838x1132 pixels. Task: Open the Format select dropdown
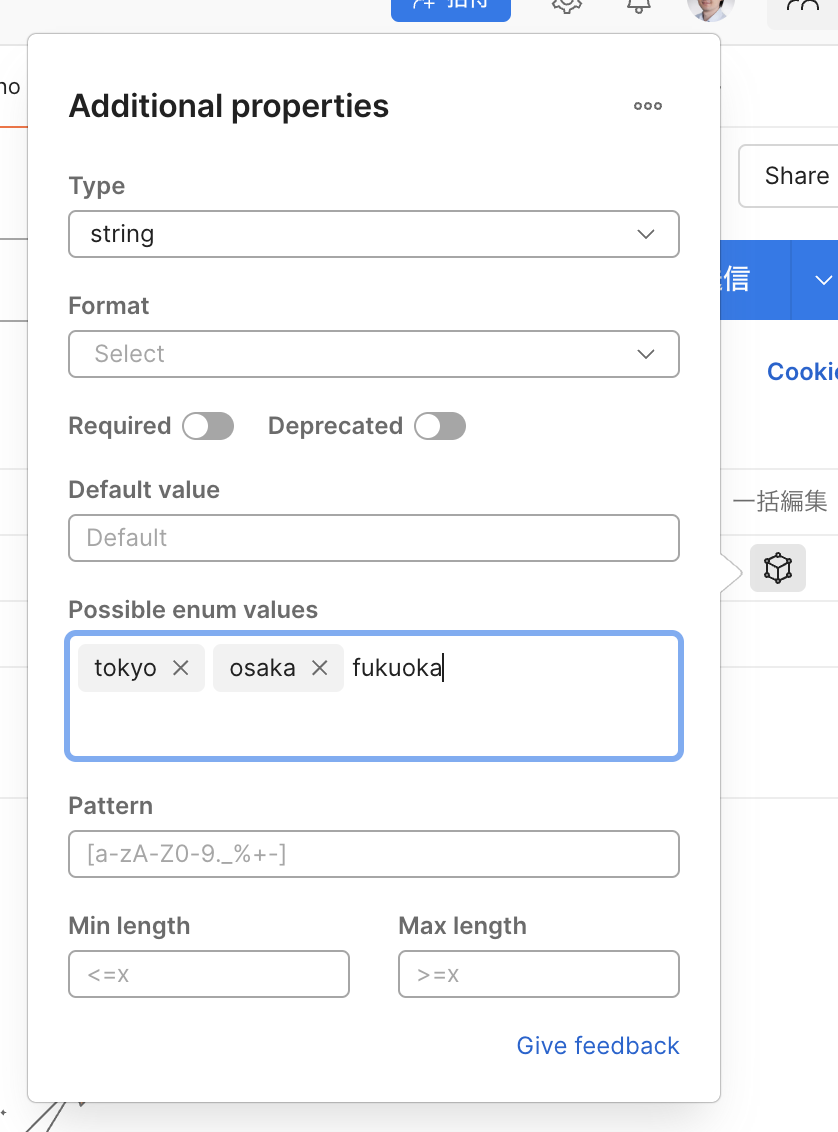coord(374,354)
